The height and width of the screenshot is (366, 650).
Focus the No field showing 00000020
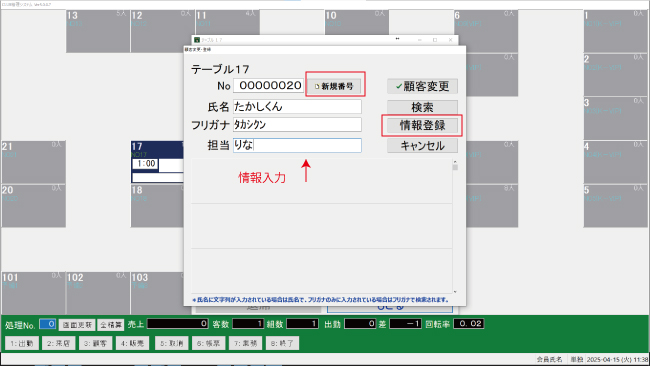269,85
